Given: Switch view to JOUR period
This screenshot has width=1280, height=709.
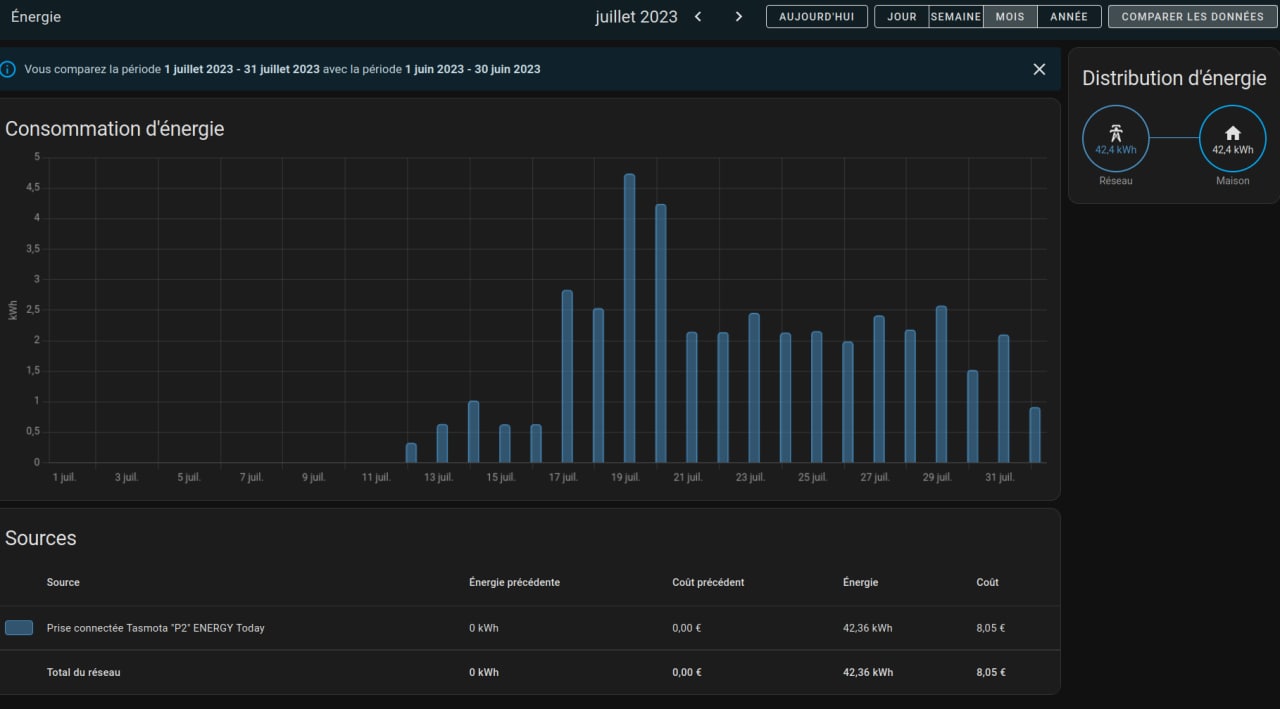Looking at the screenshot, I should point(901,17).
